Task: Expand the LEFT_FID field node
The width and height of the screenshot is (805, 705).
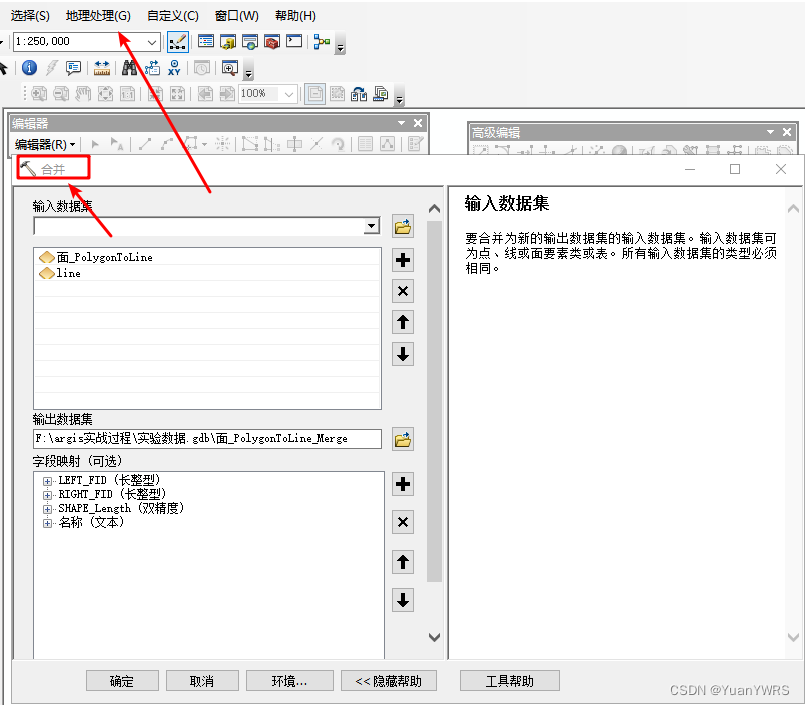Action: pos(47,481)
